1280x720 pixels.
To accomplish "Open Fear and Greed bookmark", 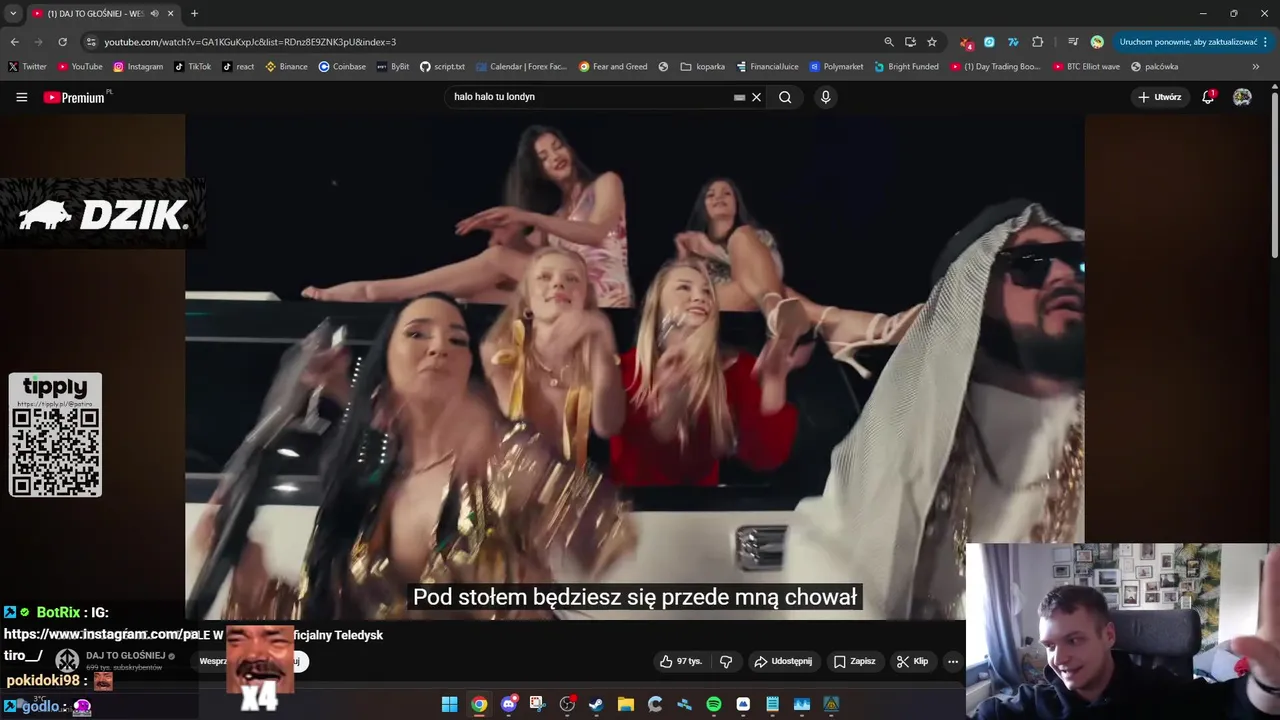I will pos(613,67).
